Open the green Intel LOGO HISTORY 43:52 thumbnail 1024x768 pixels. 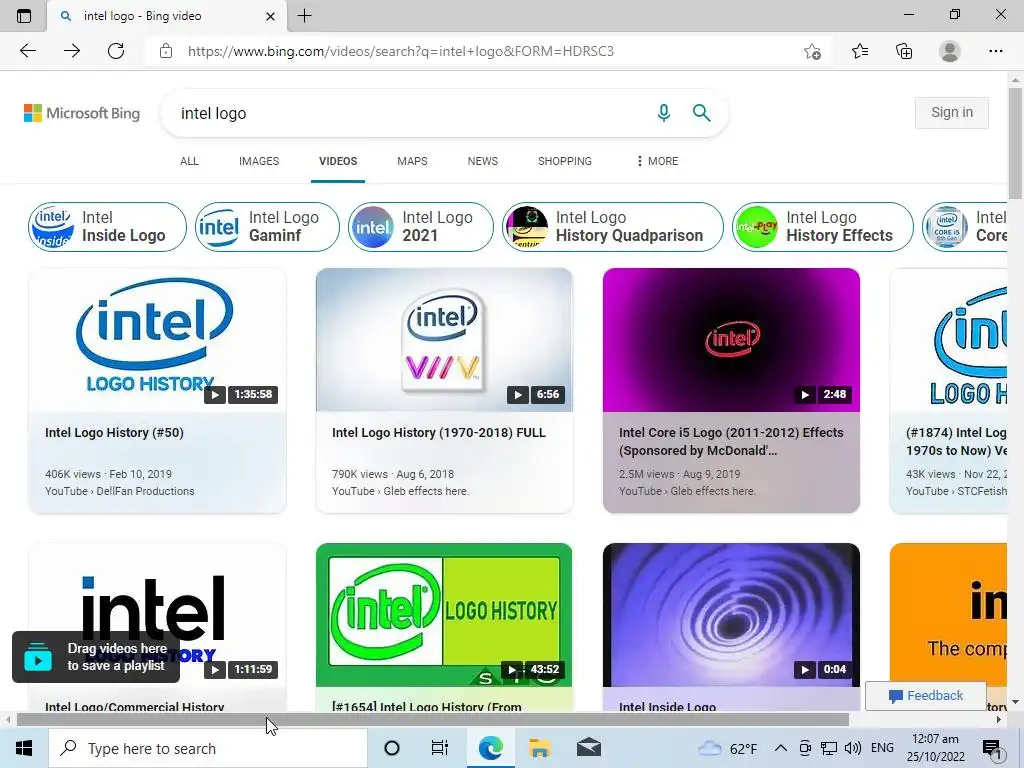click(444, 614)
